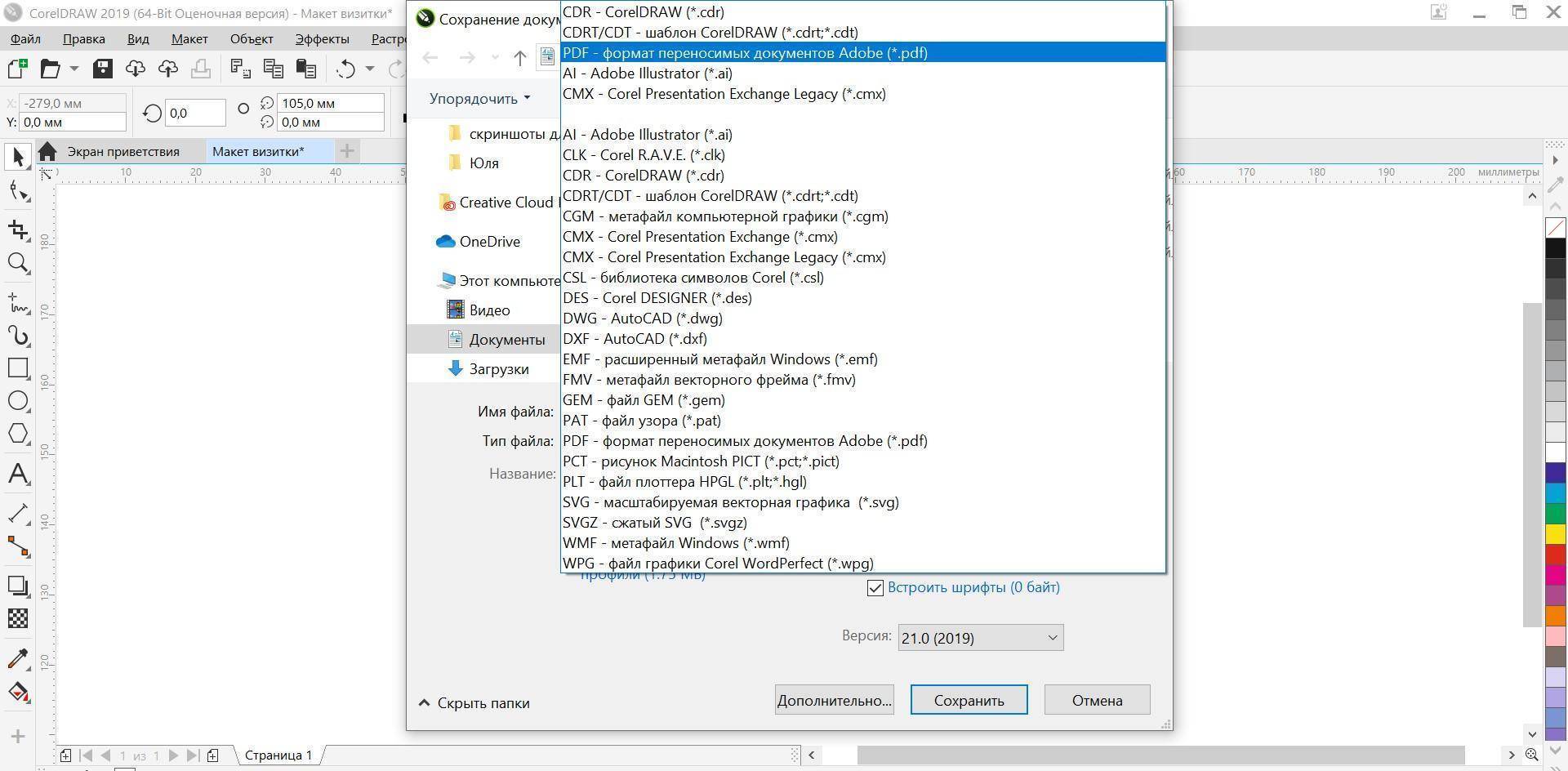Pick the Artistic Media tool
Image resolution: width=1568 pixels, height=771 pixels.
tap(18, 336)
